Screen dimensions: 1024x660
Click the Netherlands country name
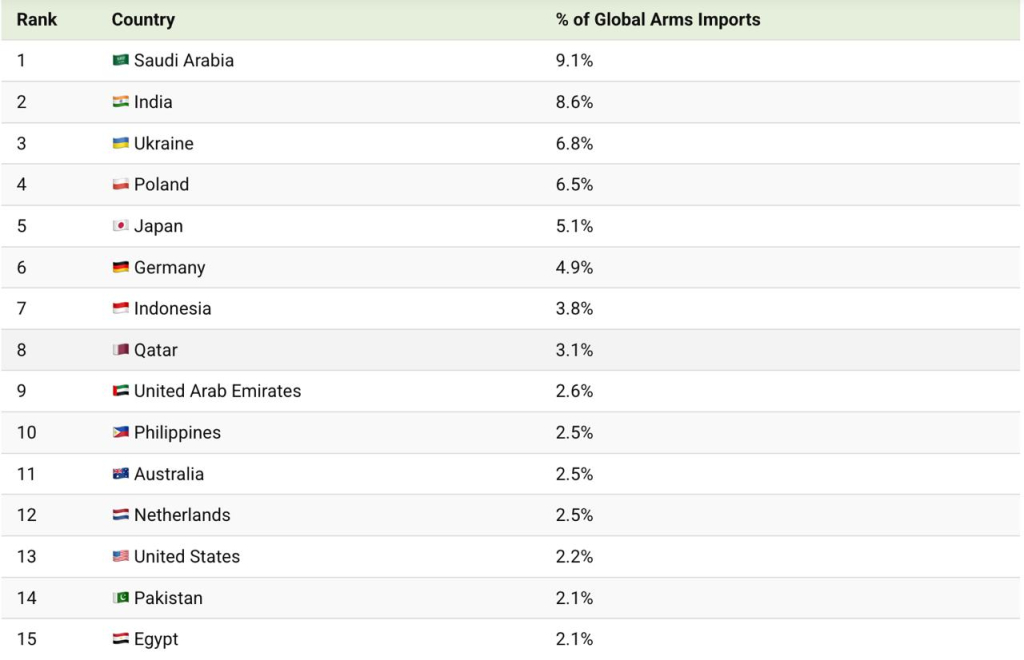(x=182, y=515)
